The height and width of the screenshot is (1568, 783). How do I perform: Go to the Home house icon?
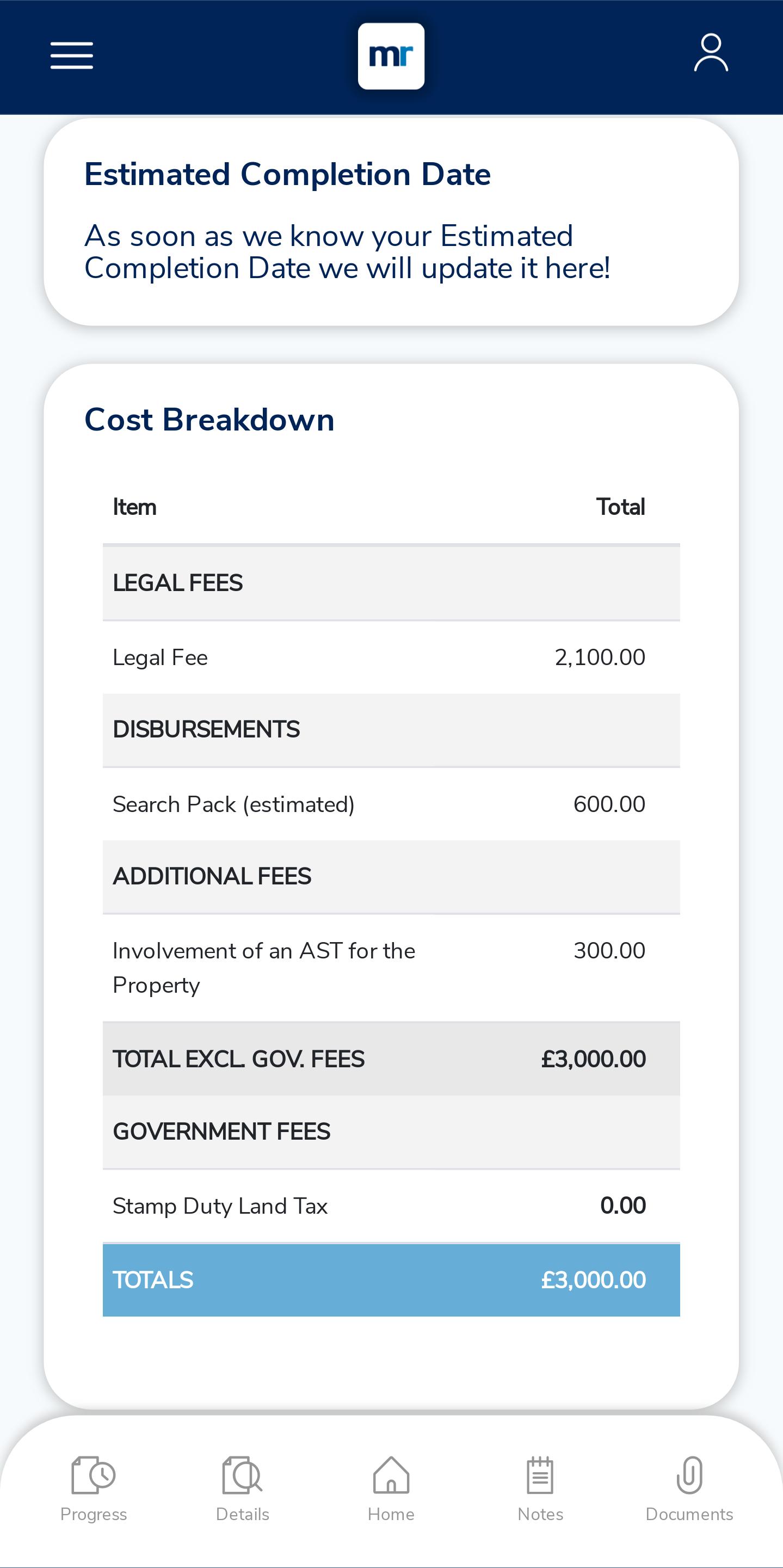391,1475
